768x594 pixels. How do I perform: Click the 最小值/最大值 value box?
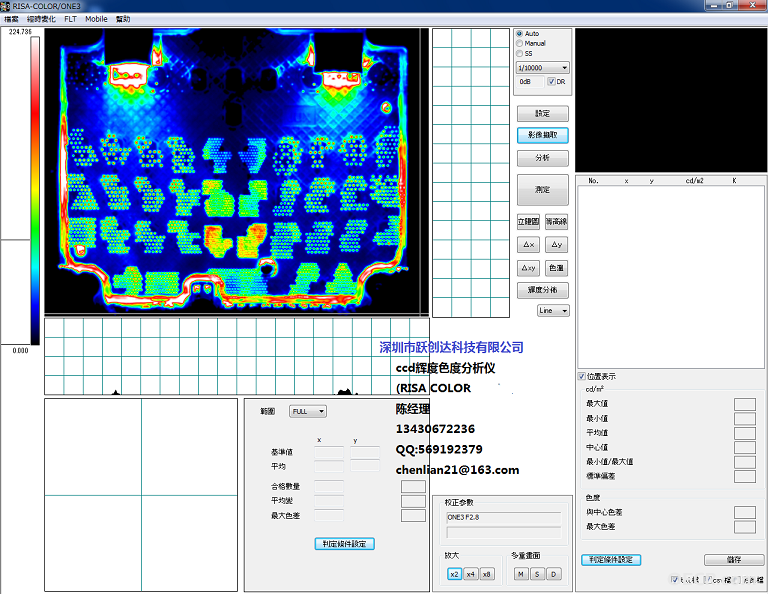pos(744,462)
